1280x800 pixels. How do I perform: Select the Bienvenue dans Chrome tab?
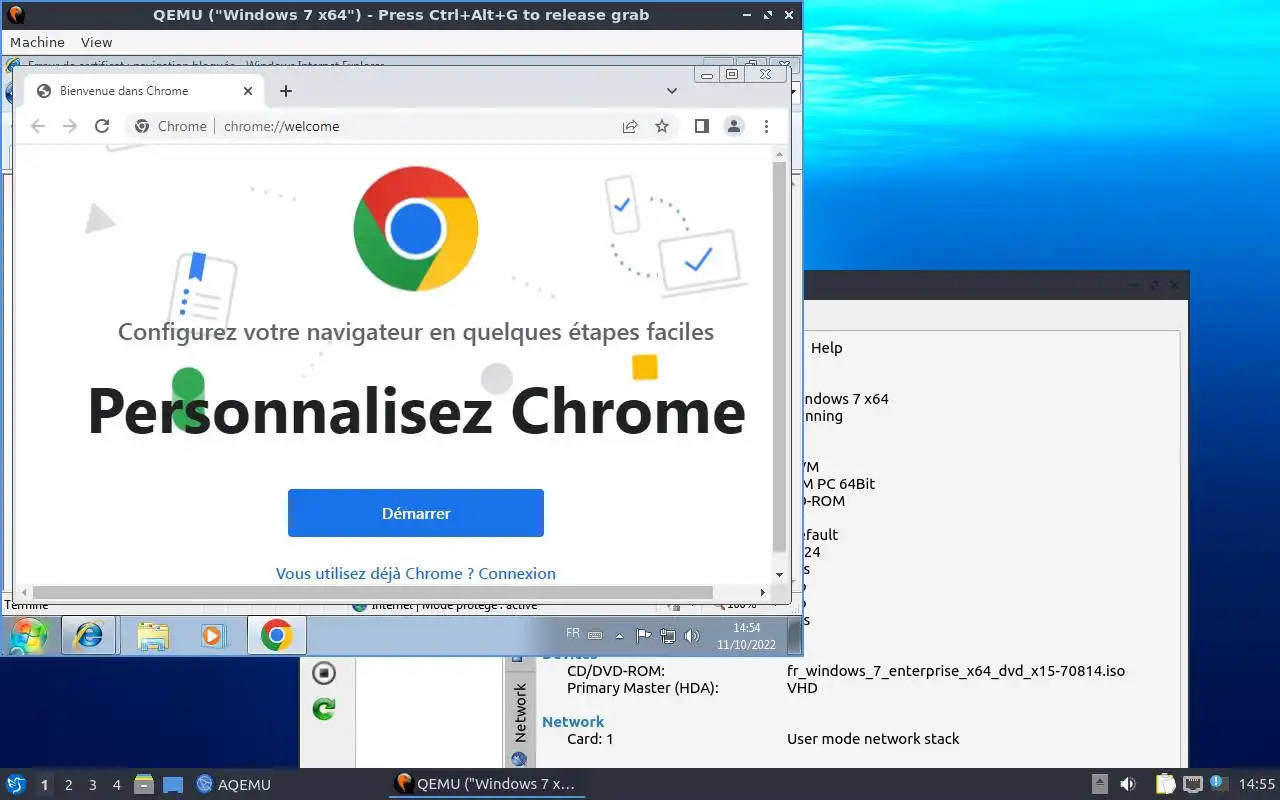click(x=145, y=91)
